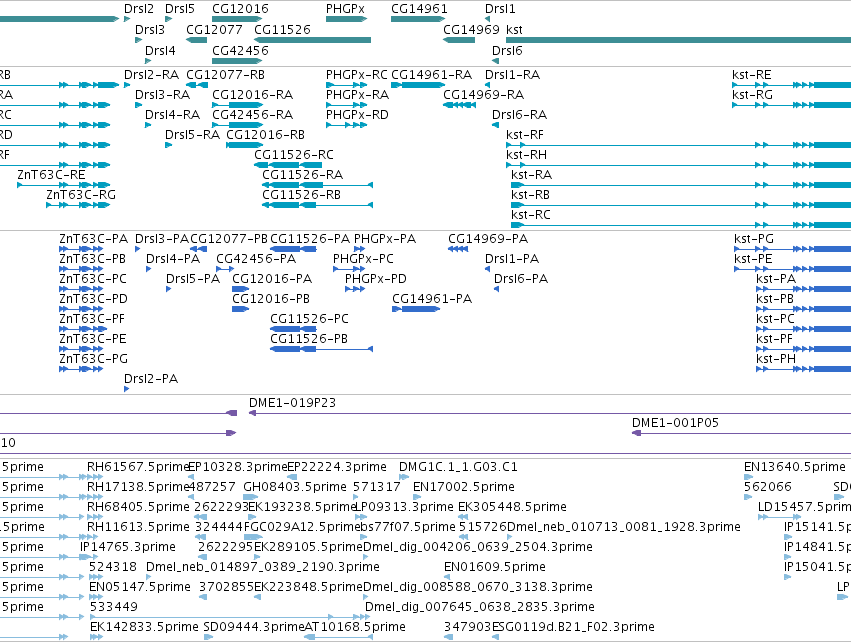Viewport: 851px width, 642px height.
Task: Select EST EN01609.5prime
Action: [x=494, y=567]
